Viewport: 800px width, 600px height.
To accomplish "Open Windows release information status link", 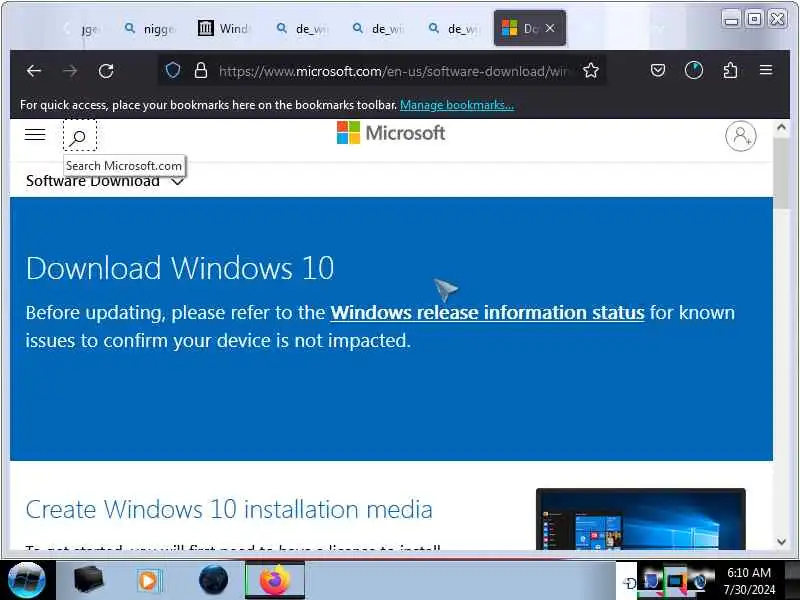I will [487, 312].
